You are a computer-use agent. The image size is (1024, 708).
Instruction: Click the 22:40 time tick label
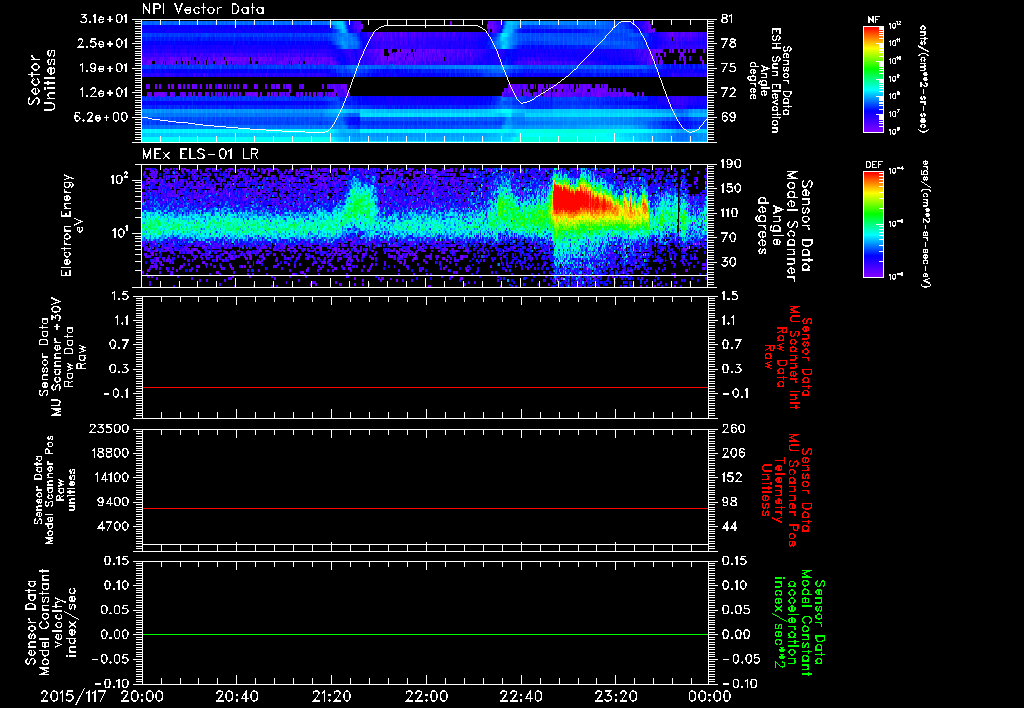pos(520,696)
